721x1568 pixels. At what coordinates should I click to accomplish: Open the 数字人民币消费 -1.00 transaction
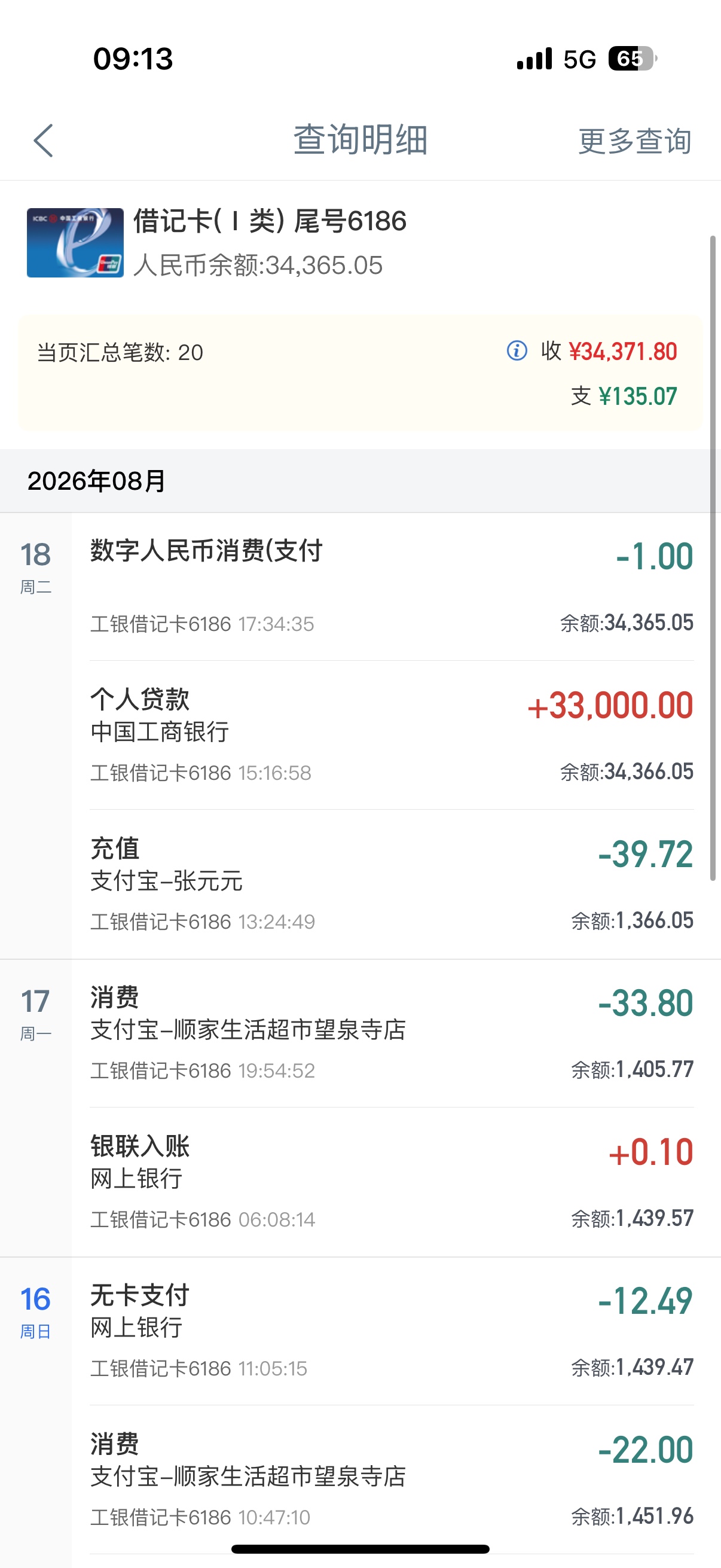coord(392,586)
